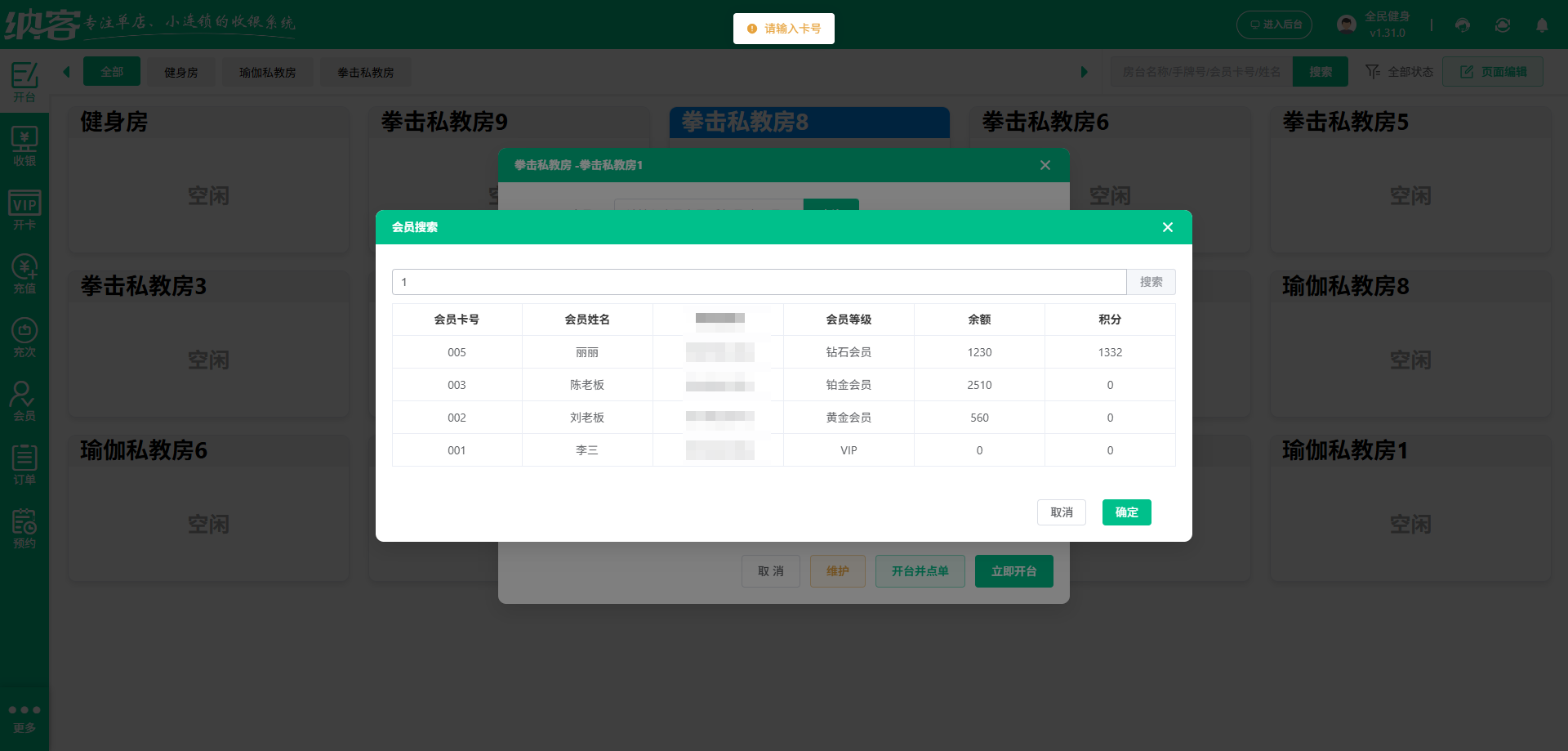Confirm selection with 确定 button

point(1126,512)
